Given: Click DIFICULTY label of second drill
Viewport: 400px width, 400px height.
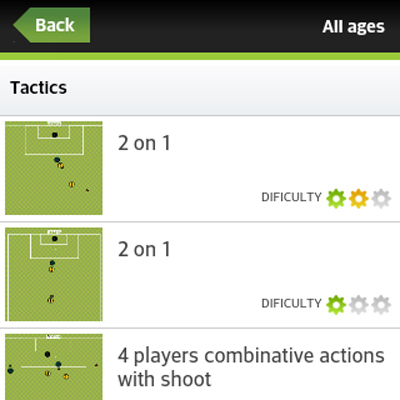Looking at the screenshot, I should pyautogui.click(x=291, y=303).
